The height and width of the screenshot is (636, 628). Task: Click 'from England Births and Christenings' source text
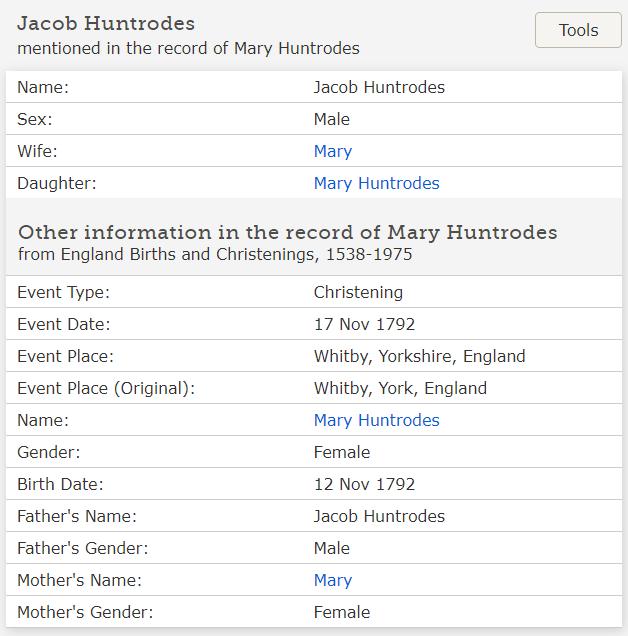(215, 254)
